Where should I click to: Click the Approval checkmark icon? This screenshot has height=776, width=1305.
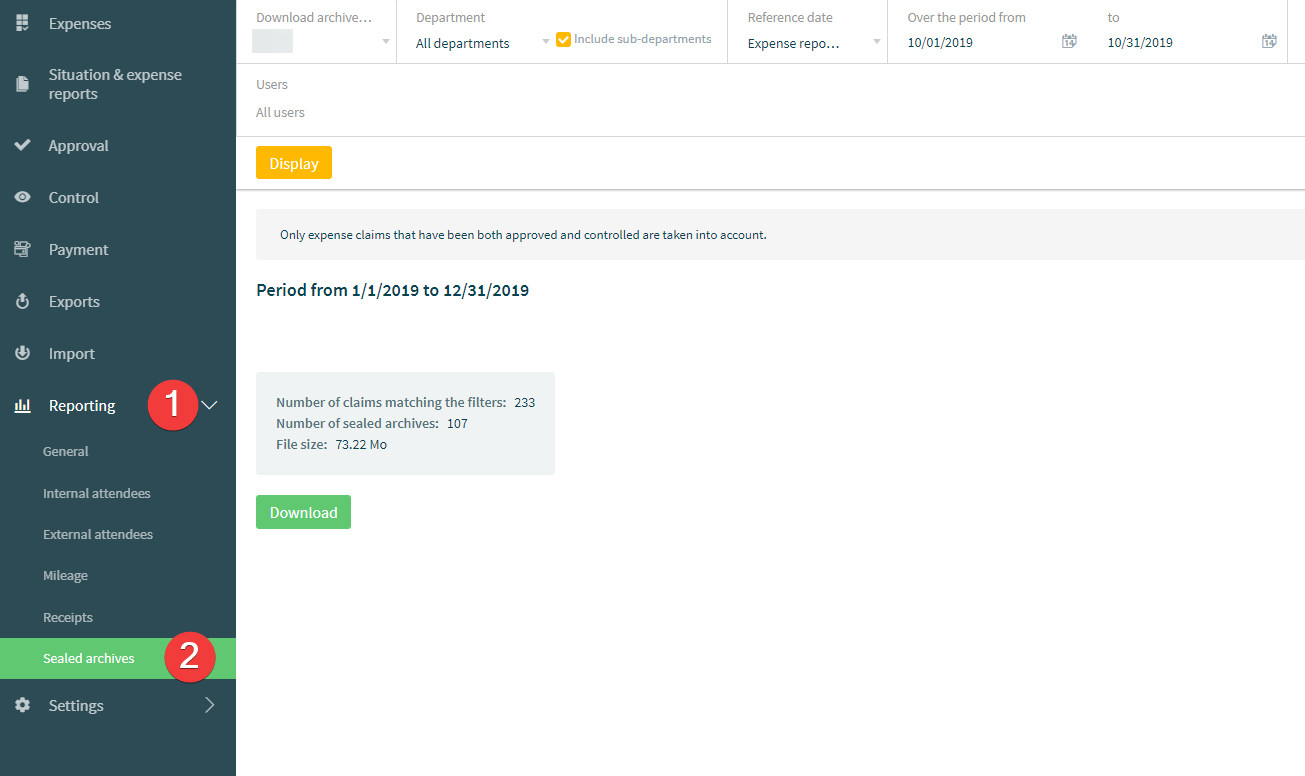[22, 145]
